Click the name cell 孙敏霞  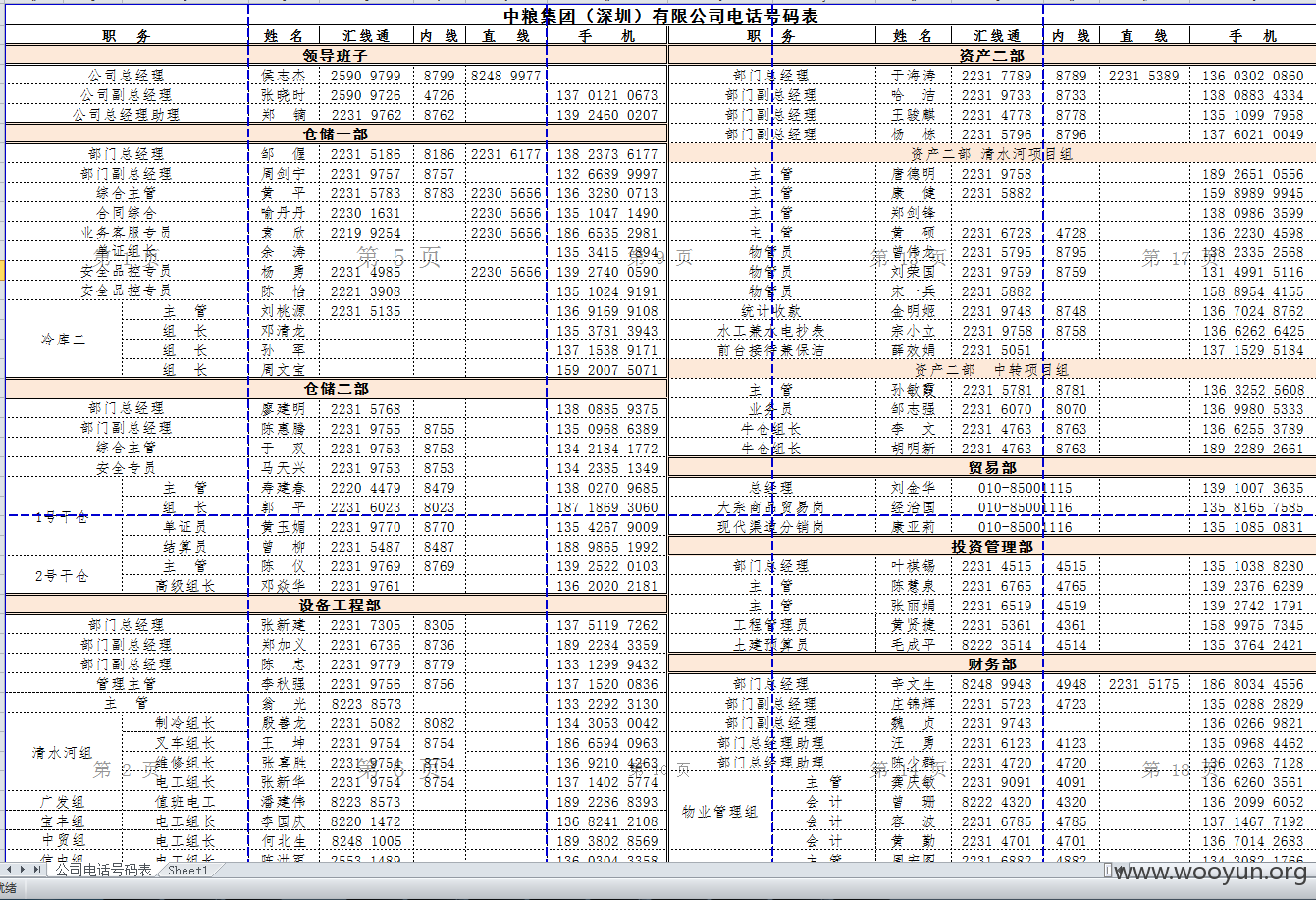click(x=914, y=390)
